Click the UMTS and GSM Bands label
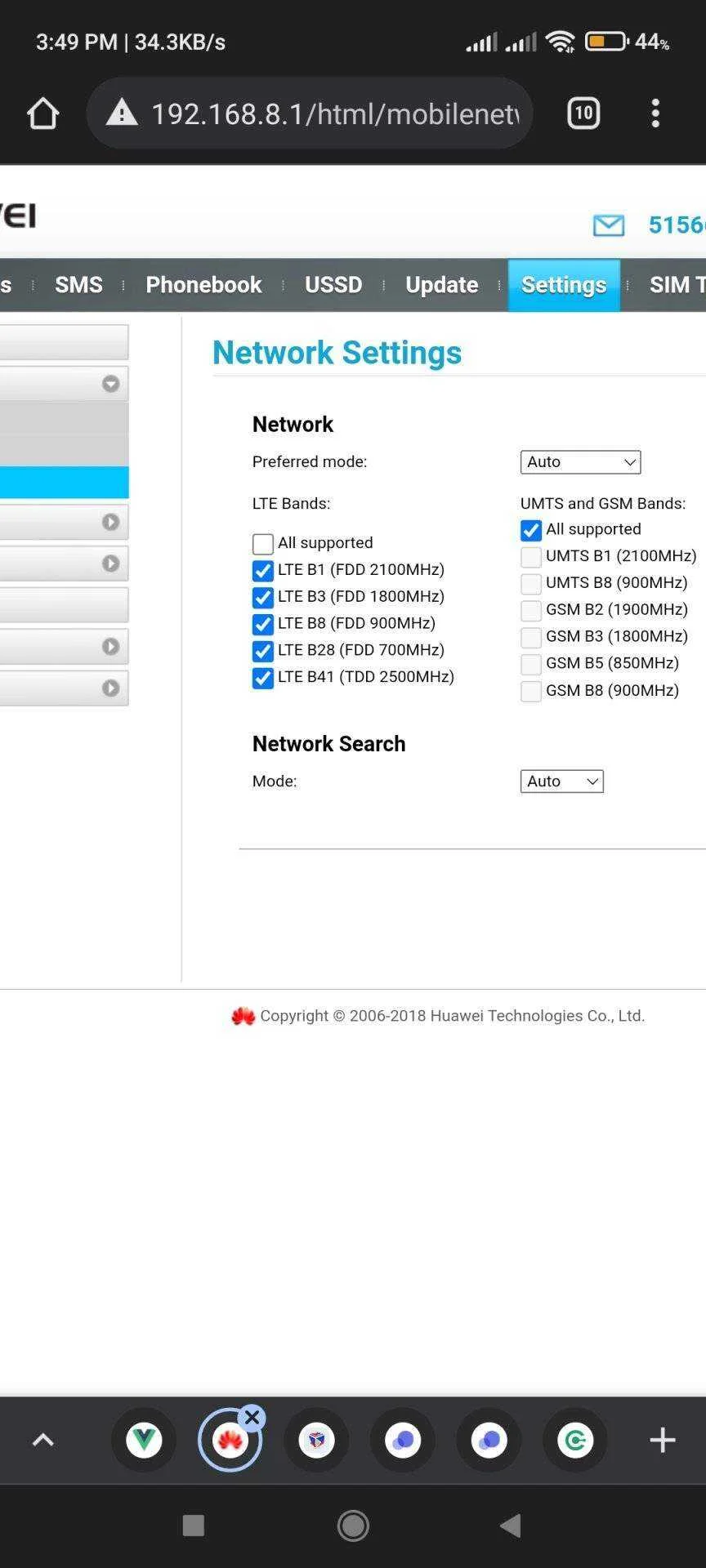706x1568 pixels. [x=602, y=504]
